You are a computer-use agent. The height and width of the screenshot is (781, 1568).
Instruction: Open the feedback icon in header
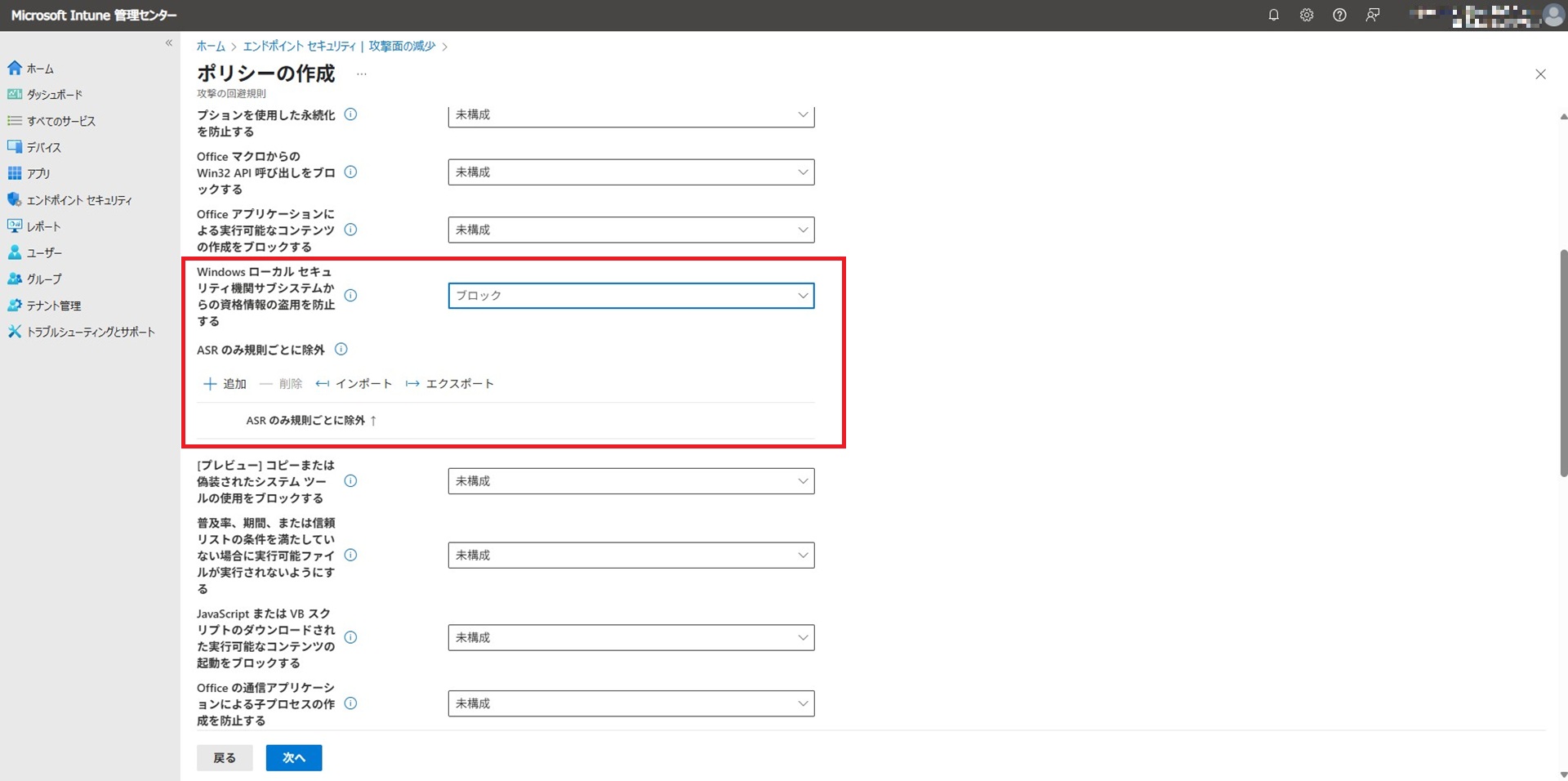click(1373, 15)
